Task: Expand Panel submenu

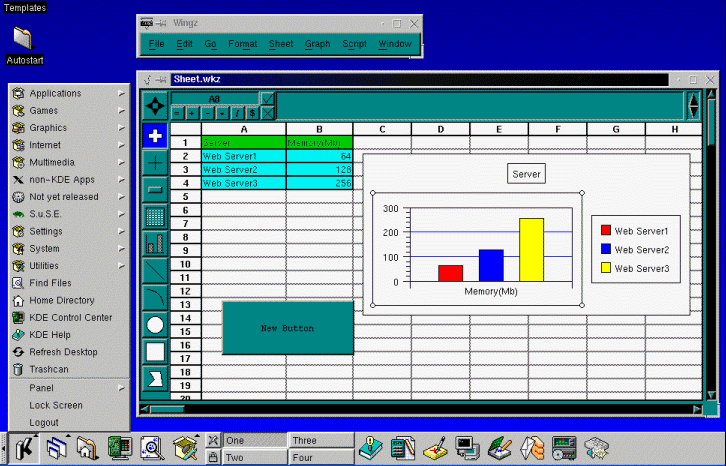Action: [69, 388]
